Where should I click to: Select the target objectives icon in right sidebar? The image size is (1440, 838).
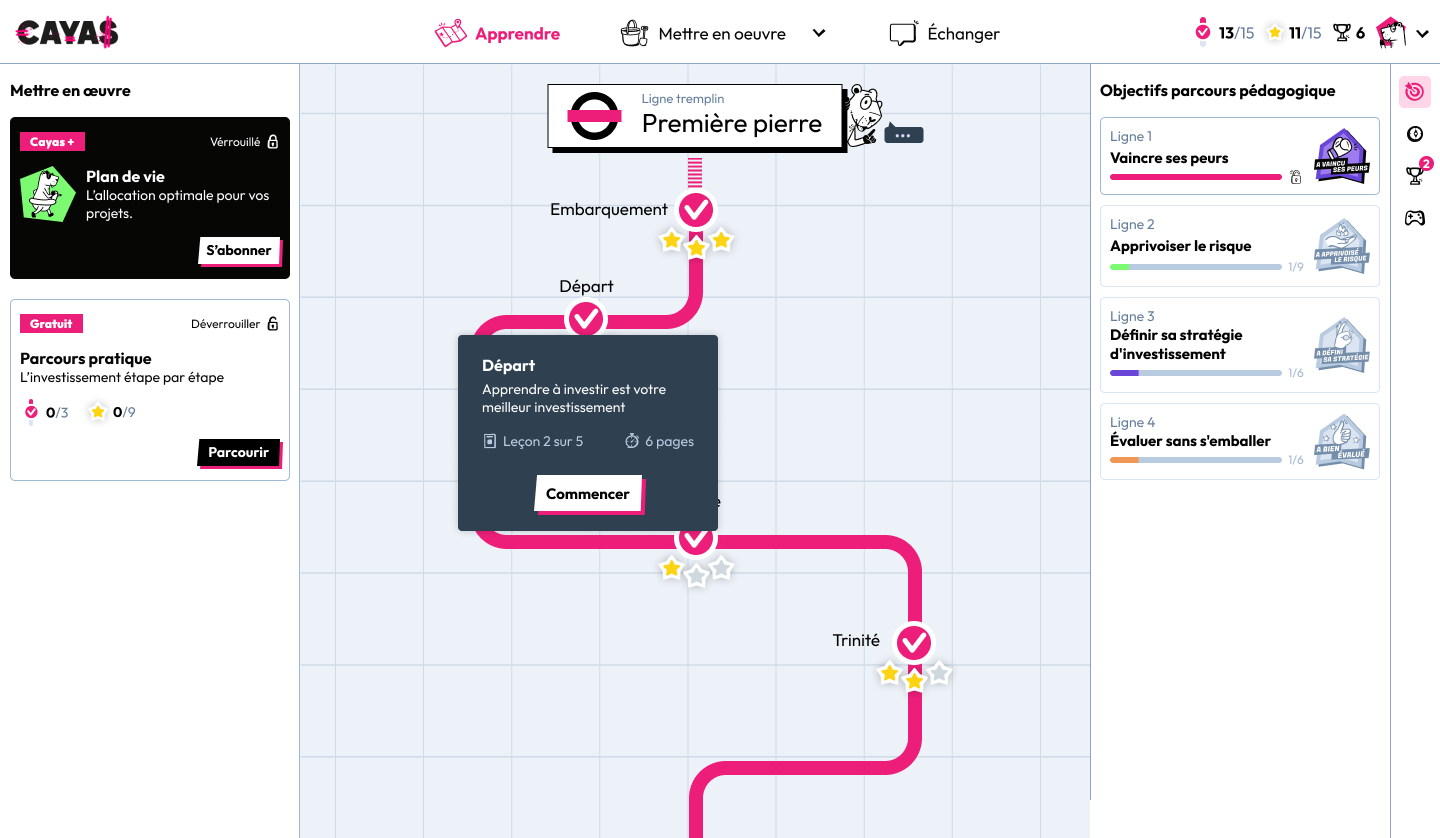click(x=1415, y=92)
